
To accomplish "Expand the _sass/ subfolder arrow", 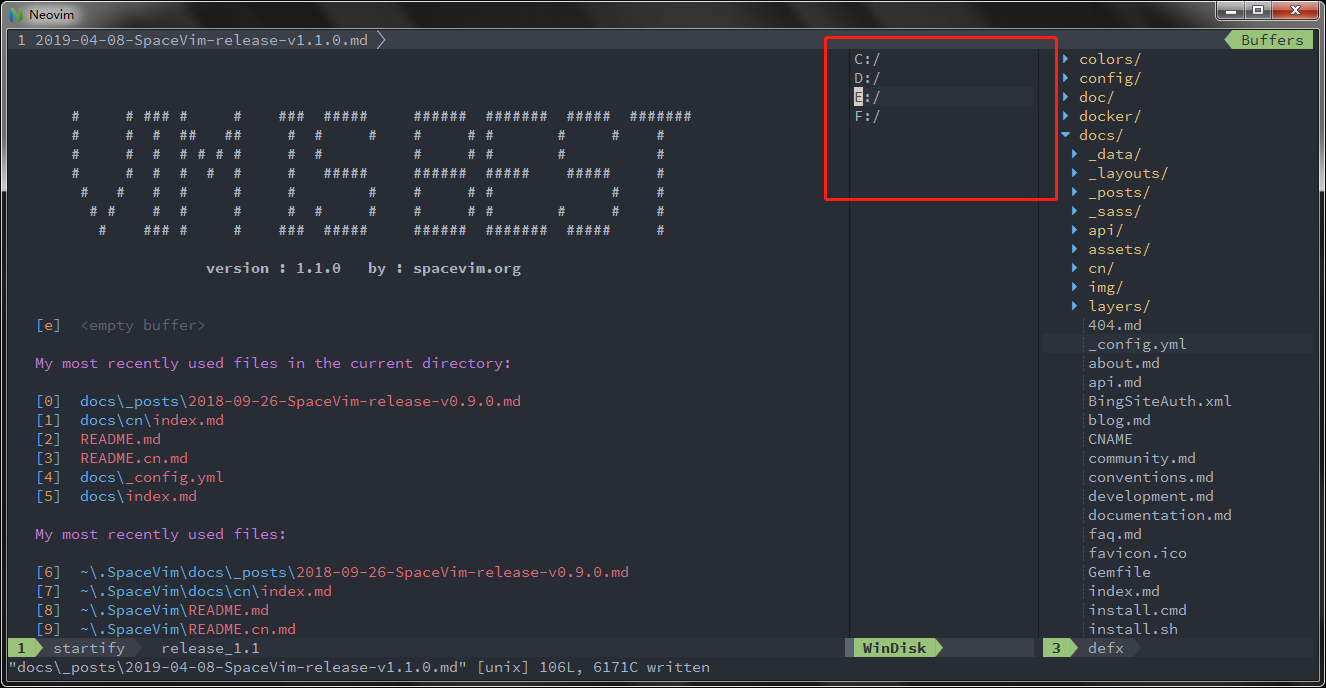I will point(1075,211).
